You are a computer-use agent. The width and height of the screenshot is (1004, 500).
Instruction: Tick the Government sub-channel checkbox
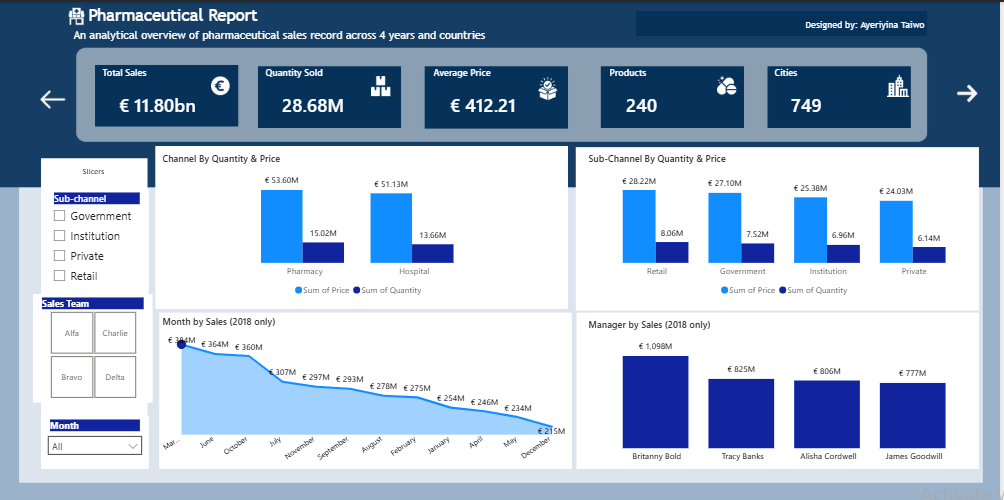pos(60,216)
